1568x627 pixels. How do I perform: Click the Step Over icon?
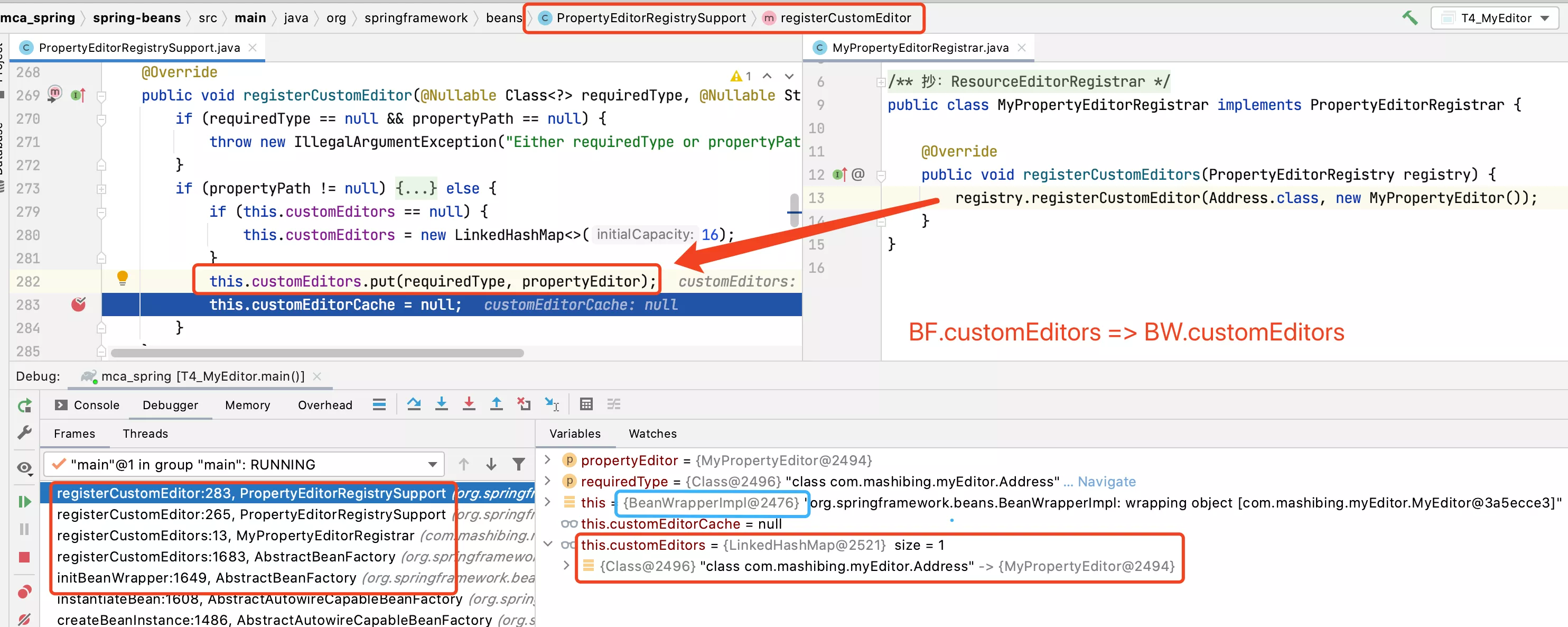[414, 404]
